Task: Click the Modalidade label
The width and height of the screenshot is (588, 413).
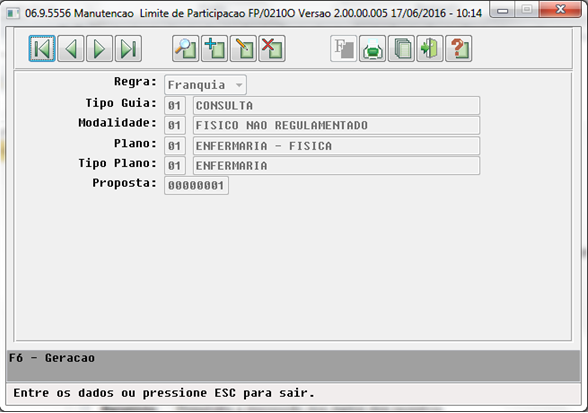Action: (x=117, y=123)
